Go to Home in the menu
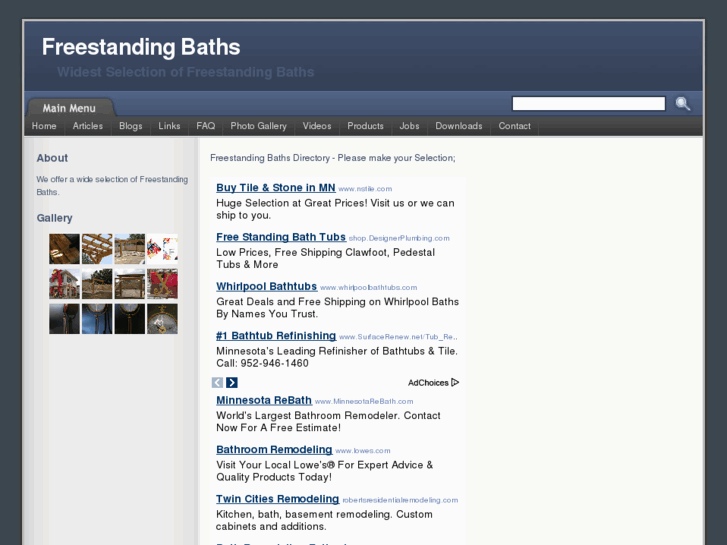The width and height of the screenshot is (727, 545). [44, 126]
